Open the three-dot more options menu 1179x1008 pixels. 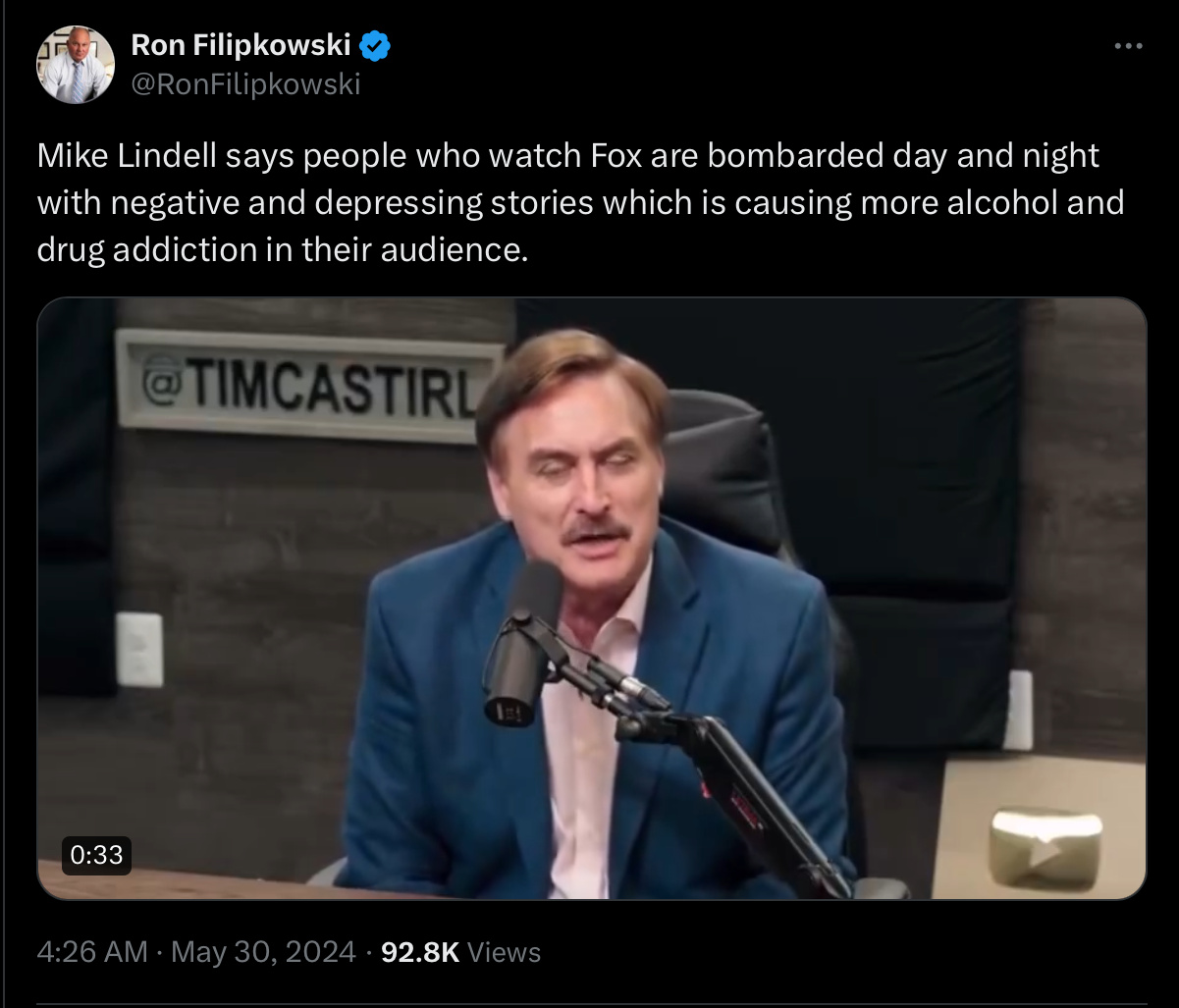click(1129, 45)
